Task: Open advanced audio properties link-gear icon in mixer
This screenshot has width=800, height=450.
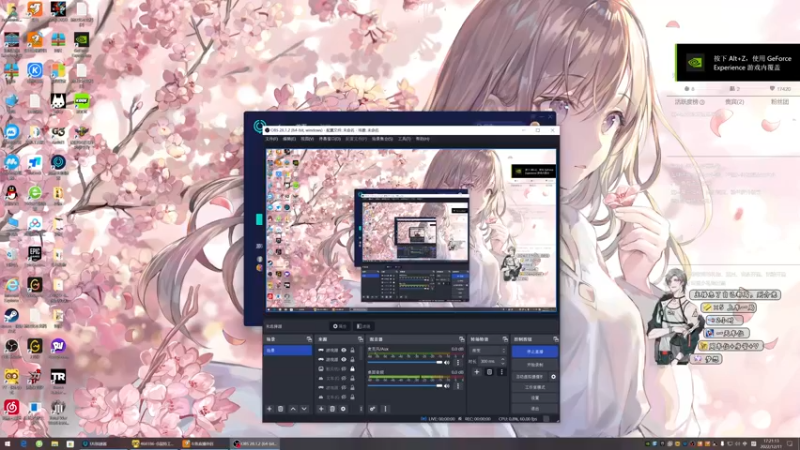Action: coord(372,409)
